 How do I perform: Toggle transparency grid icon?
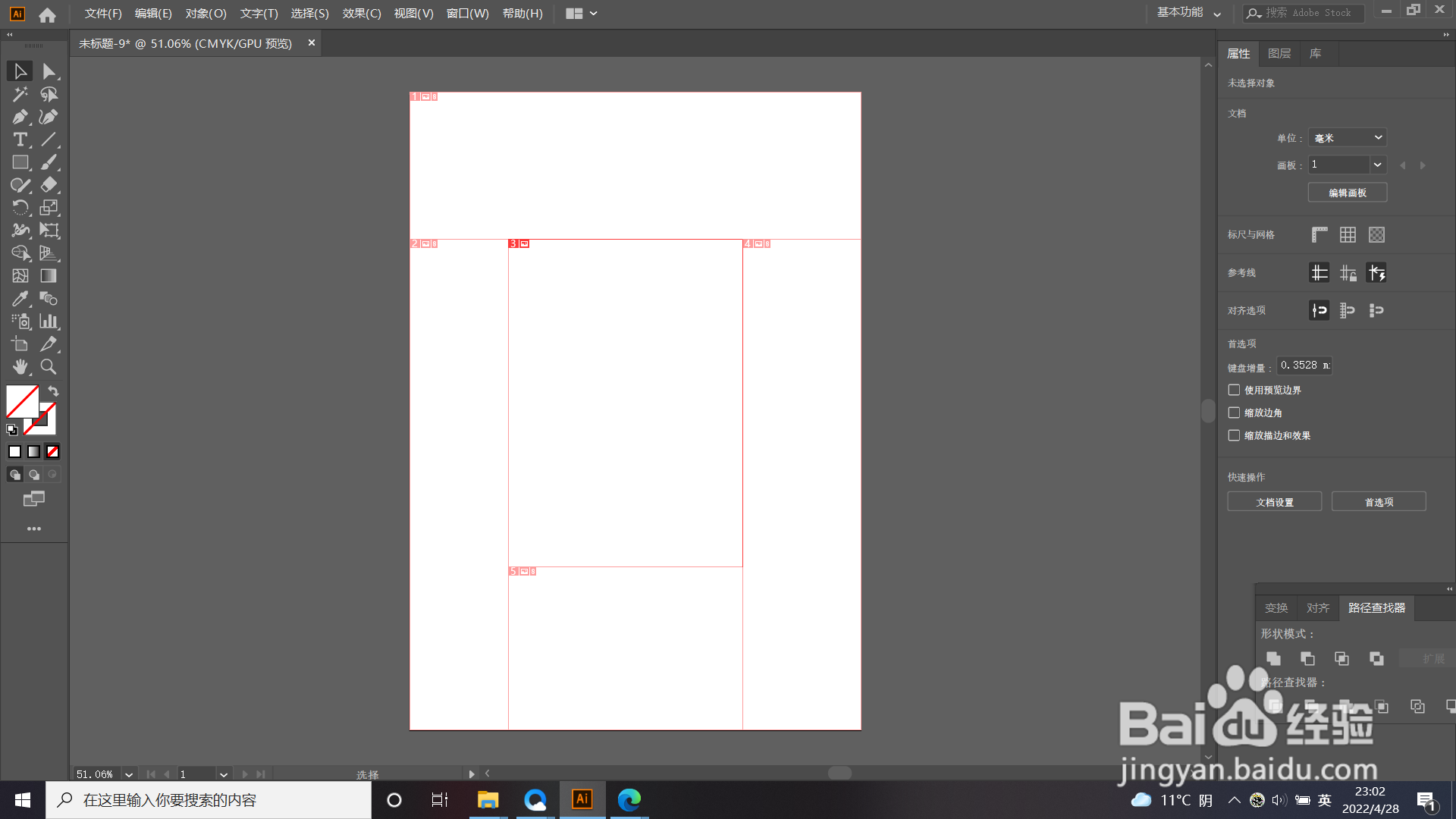point(1376,235)
